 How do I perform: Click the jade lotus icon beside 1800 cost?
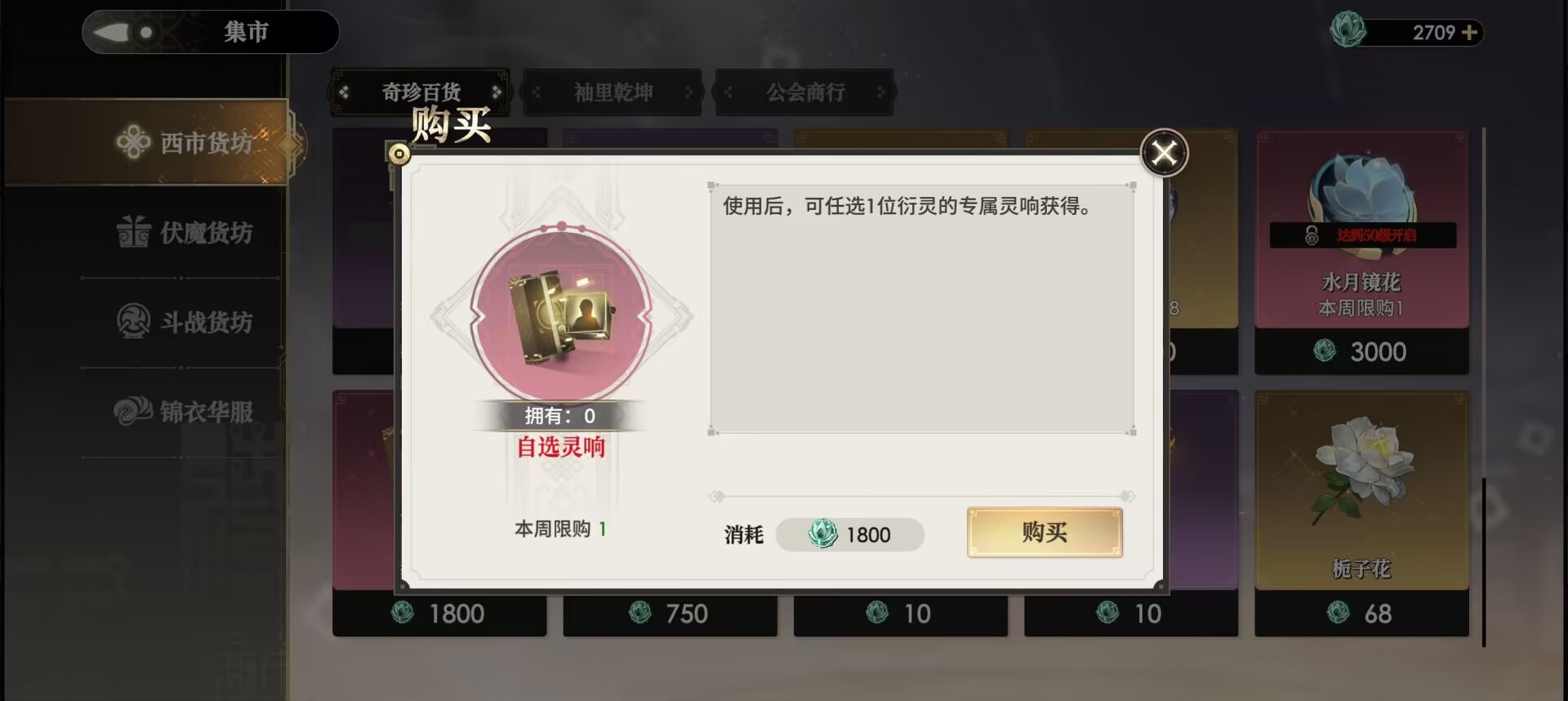click(822, 534)
